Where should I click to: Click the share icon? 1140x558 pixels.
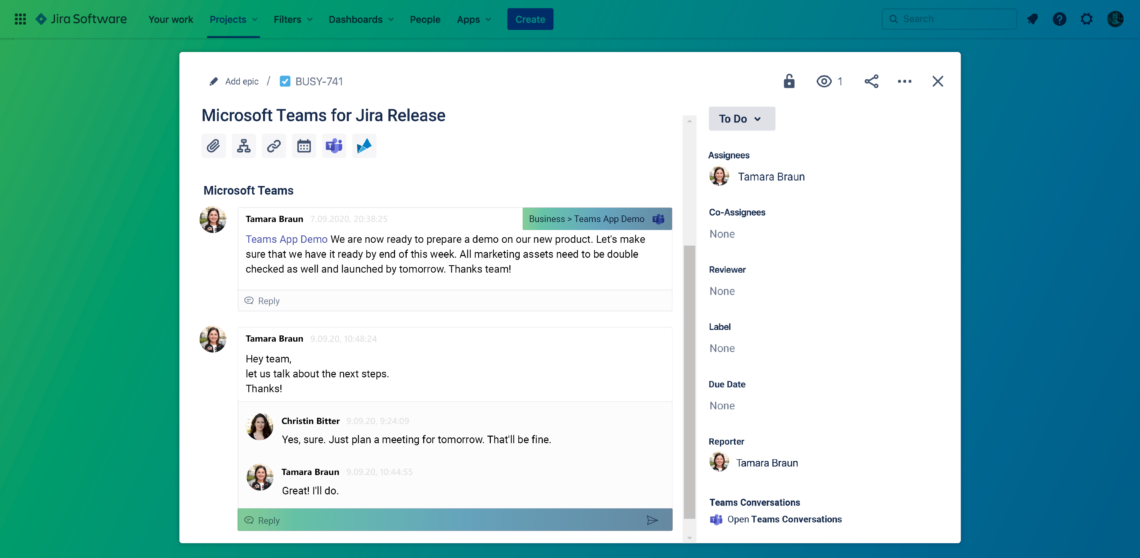coord(871,81)
